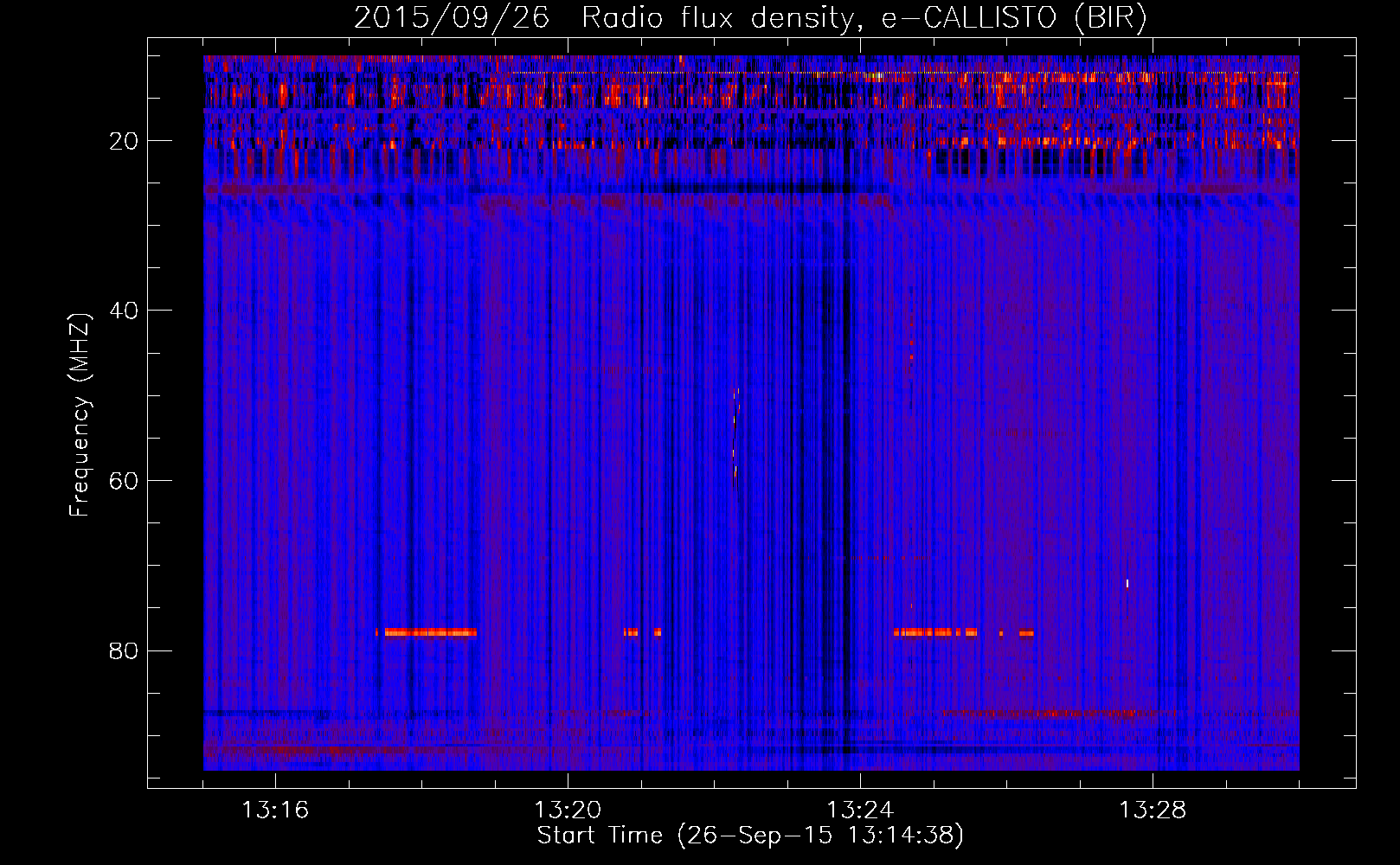Click the 13:16 time tick label
The width and height of the screenshot is (1400, 865).
tap(275, 811)
